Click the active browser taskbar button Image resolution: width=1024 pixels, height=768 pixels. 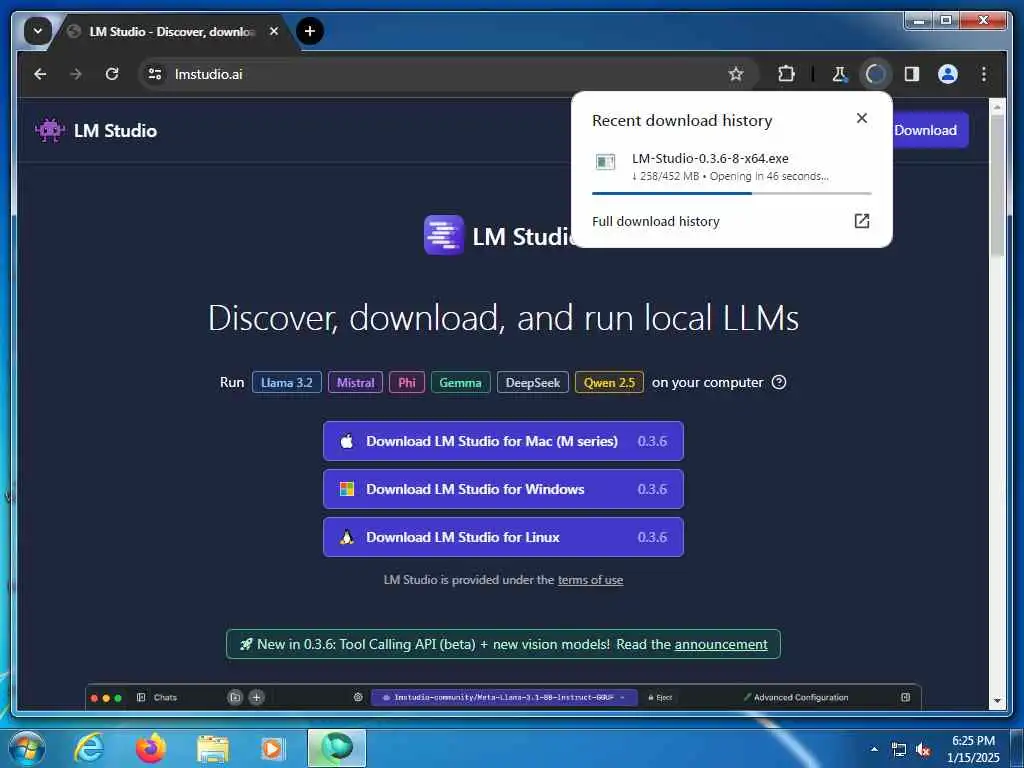coord(337,748)
